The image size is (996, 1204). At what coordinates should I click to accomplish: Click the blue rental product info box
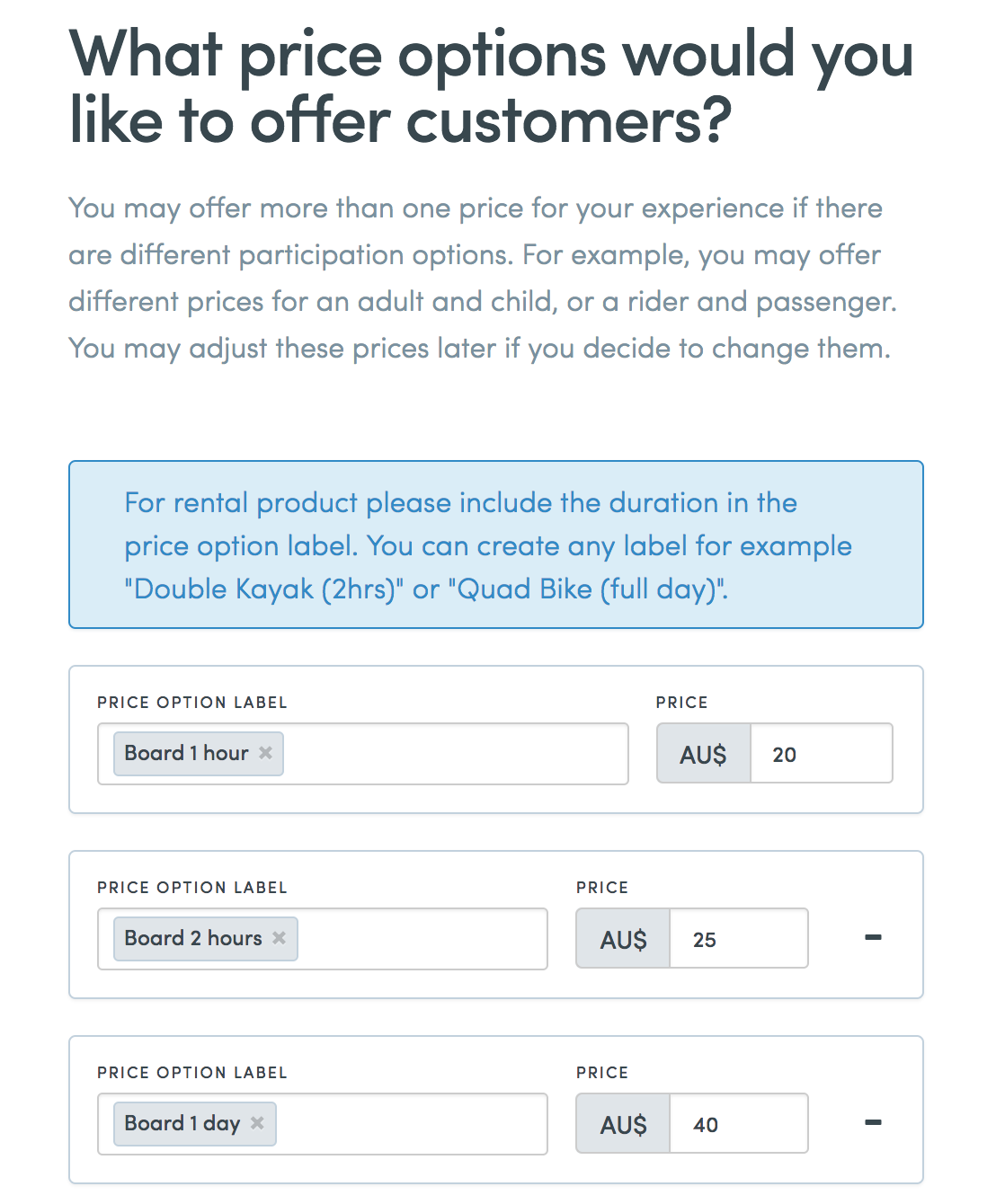(496, 544)
